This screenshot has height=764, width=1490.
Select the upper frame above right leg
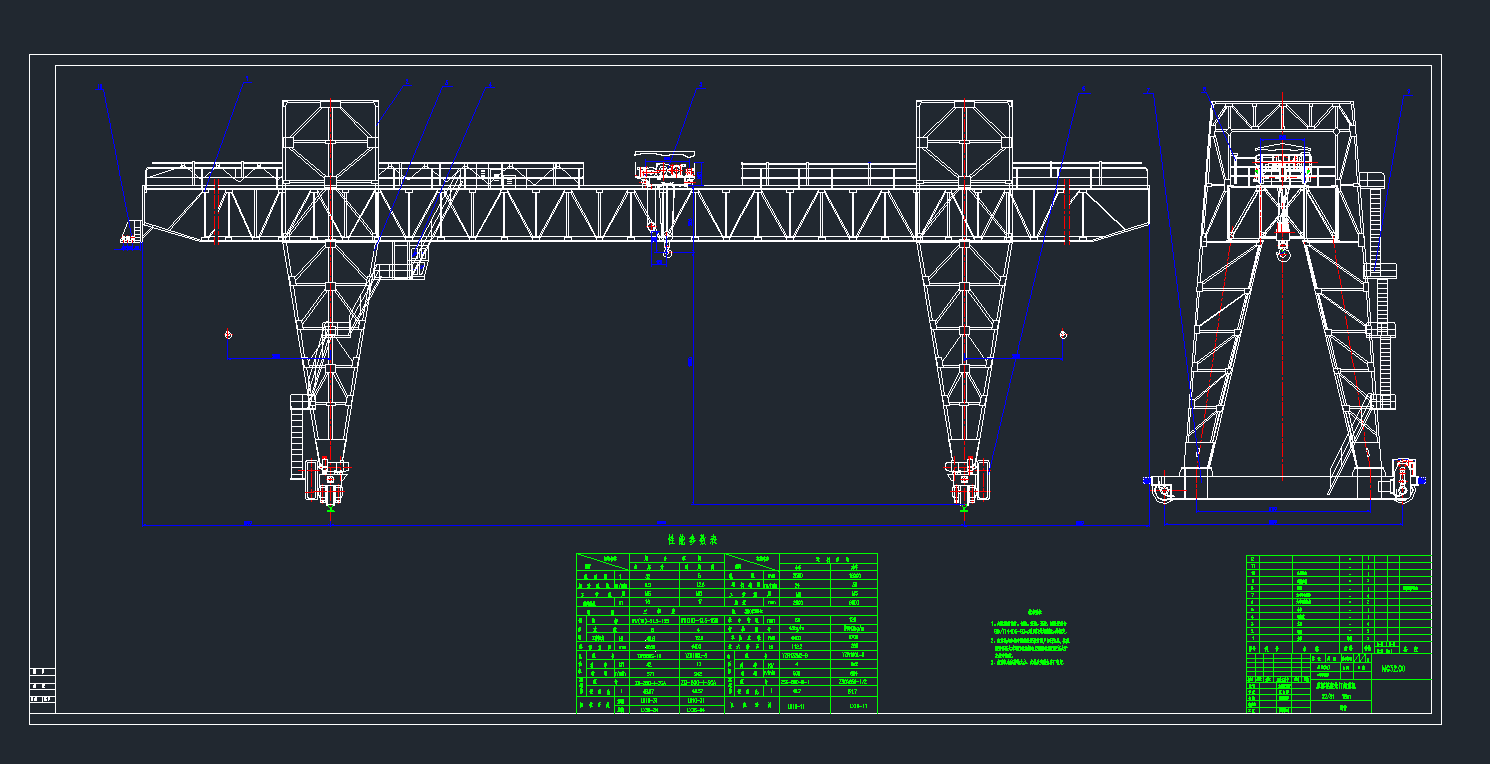tap(964, 140)
